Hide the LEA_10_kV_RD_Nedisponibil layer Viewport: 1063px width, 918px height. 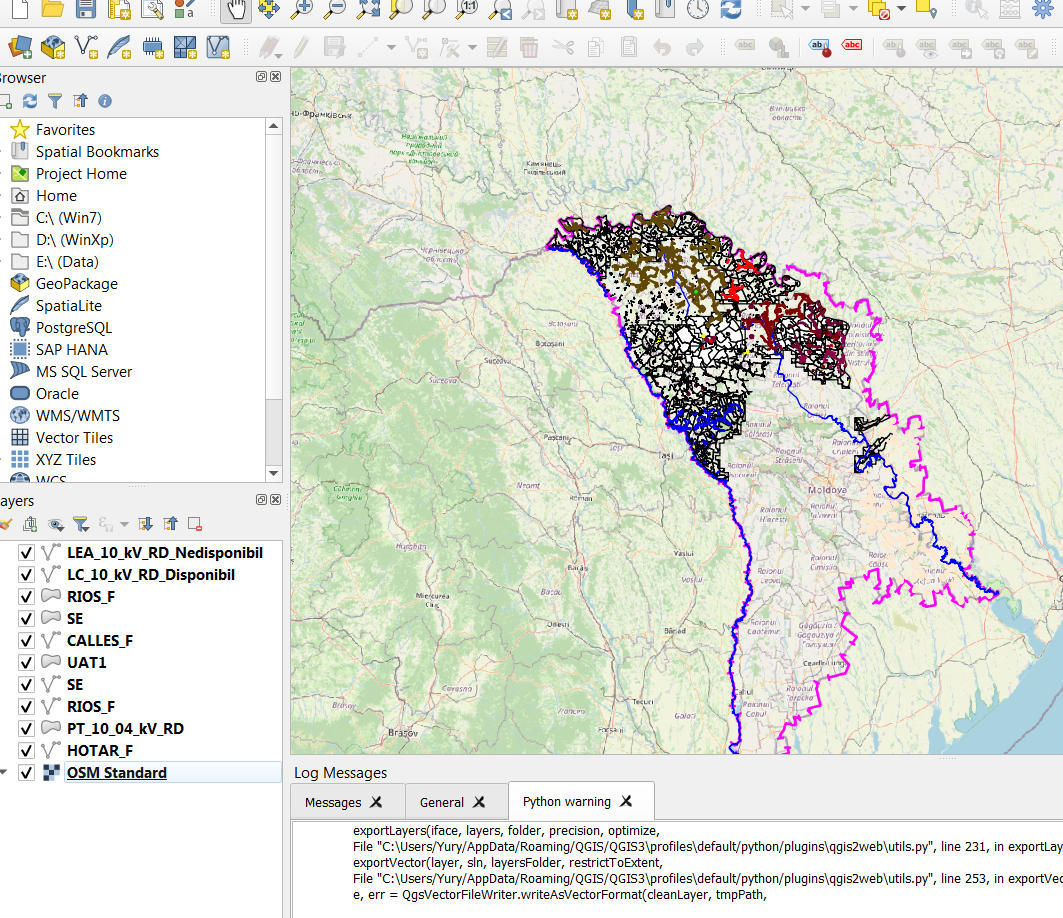[27, 553]
